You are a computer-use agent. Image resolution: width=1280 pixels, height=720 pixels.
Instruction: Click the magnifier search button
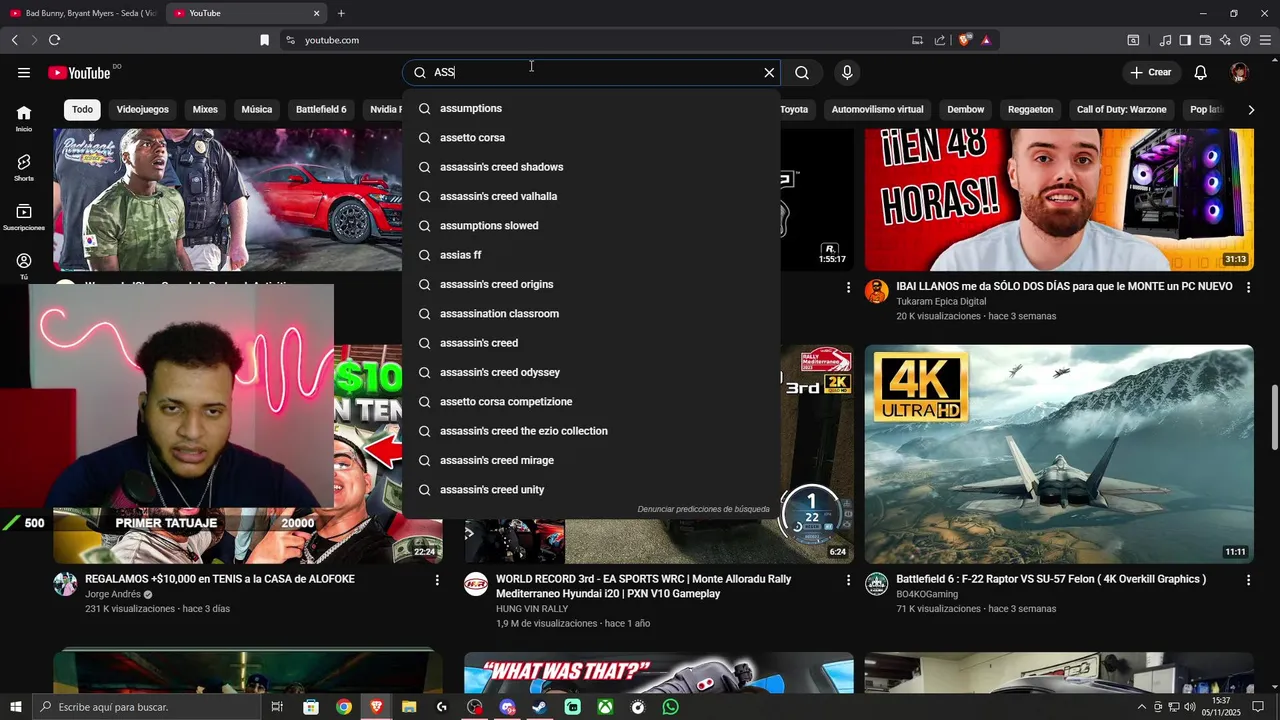click(x=802, y=72)
